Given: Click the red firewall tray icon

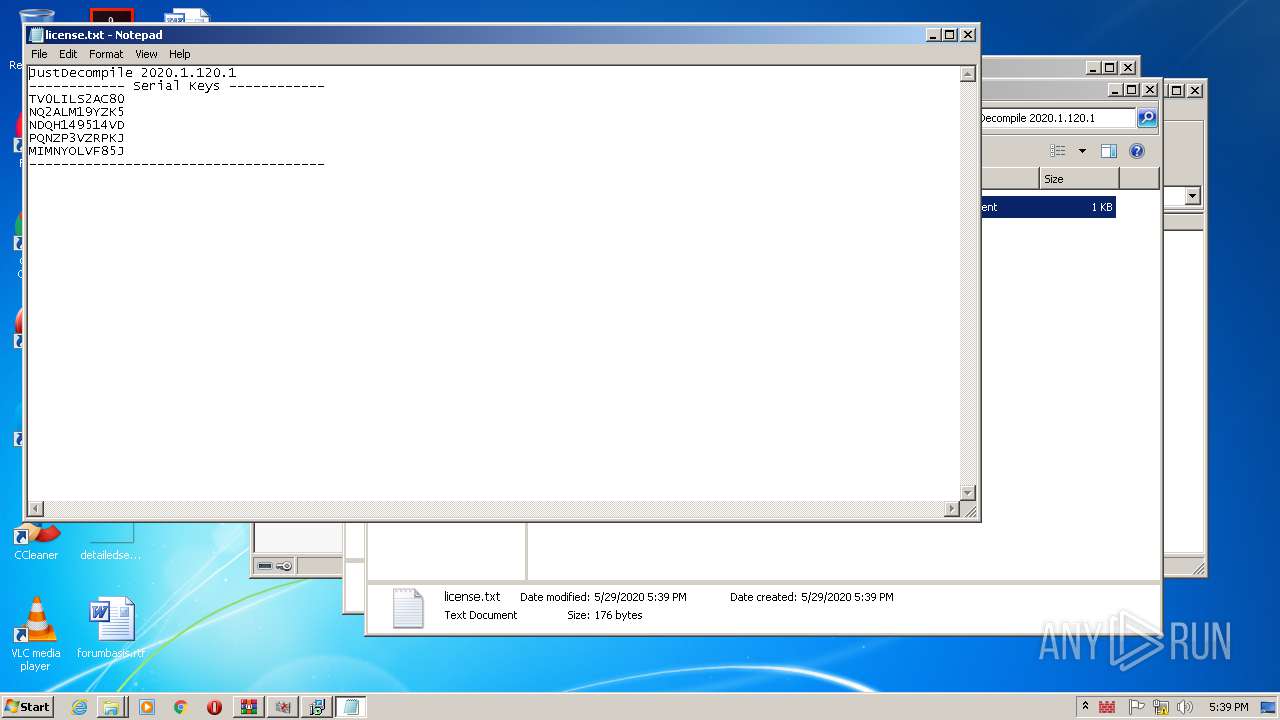Looking at the screenshot, I should click(1107, 707).
